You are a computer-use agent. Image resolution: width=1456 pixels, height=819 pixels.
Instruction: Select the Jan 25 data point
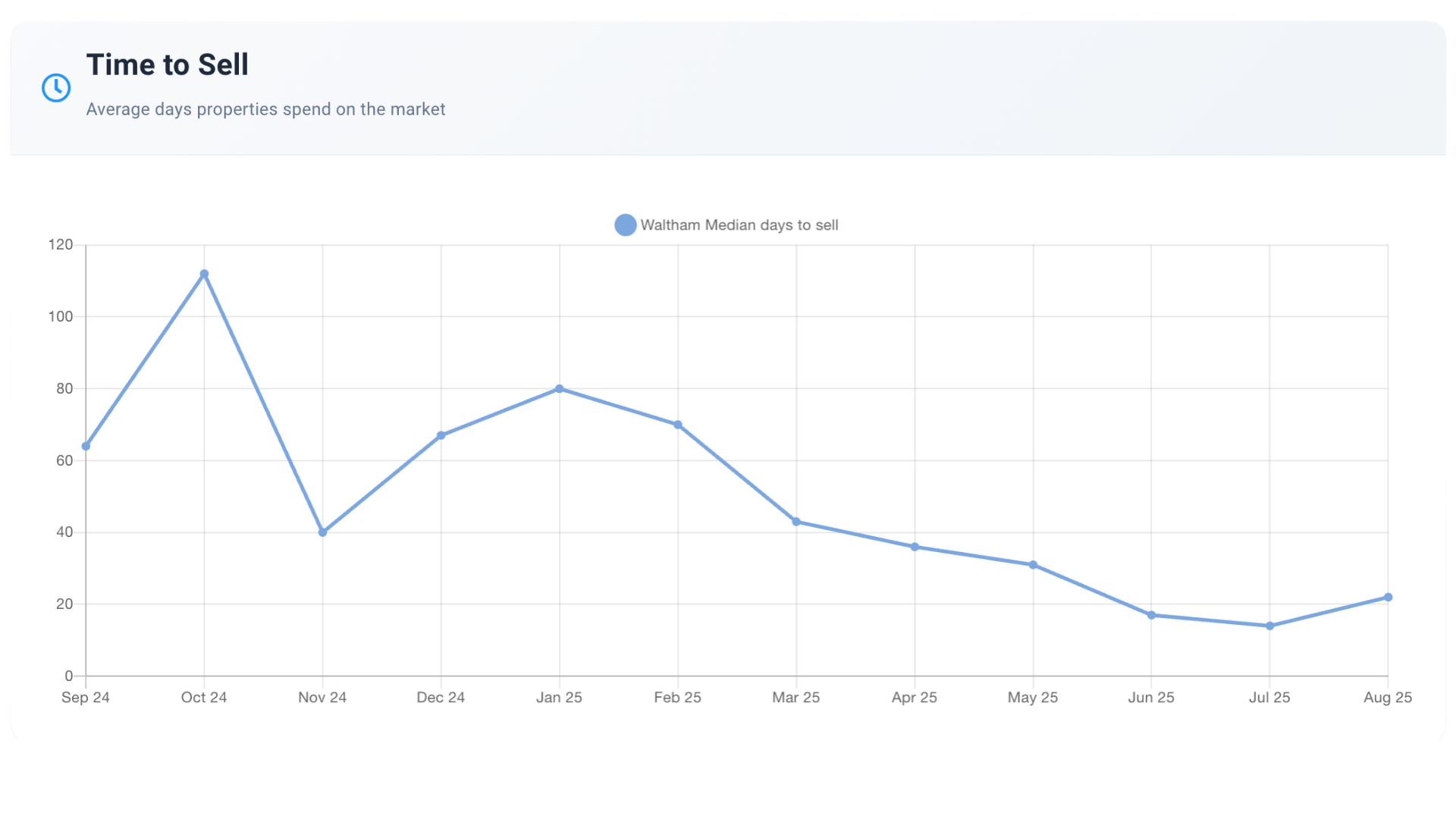pos(560,389)
